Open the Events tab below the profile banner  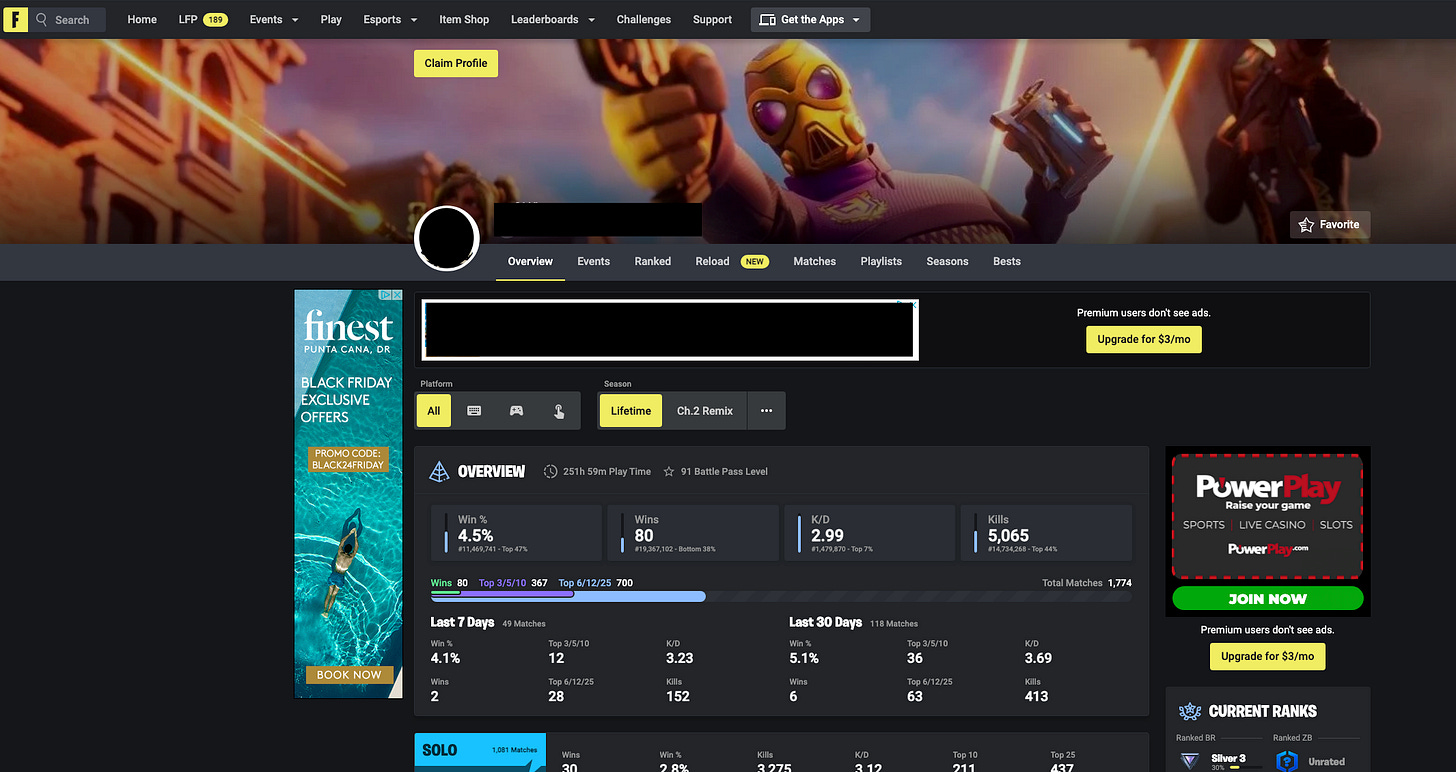593,261
